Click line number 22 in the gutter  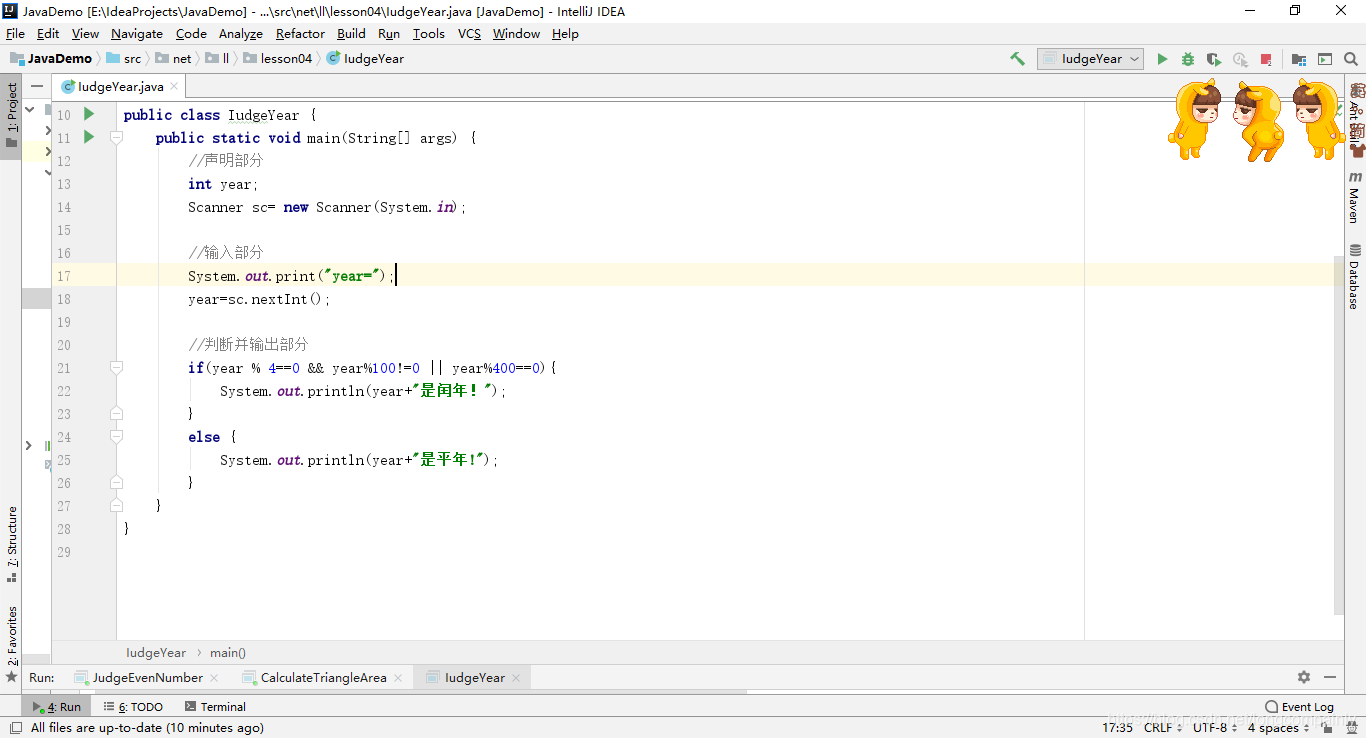(x=63, y=391)
